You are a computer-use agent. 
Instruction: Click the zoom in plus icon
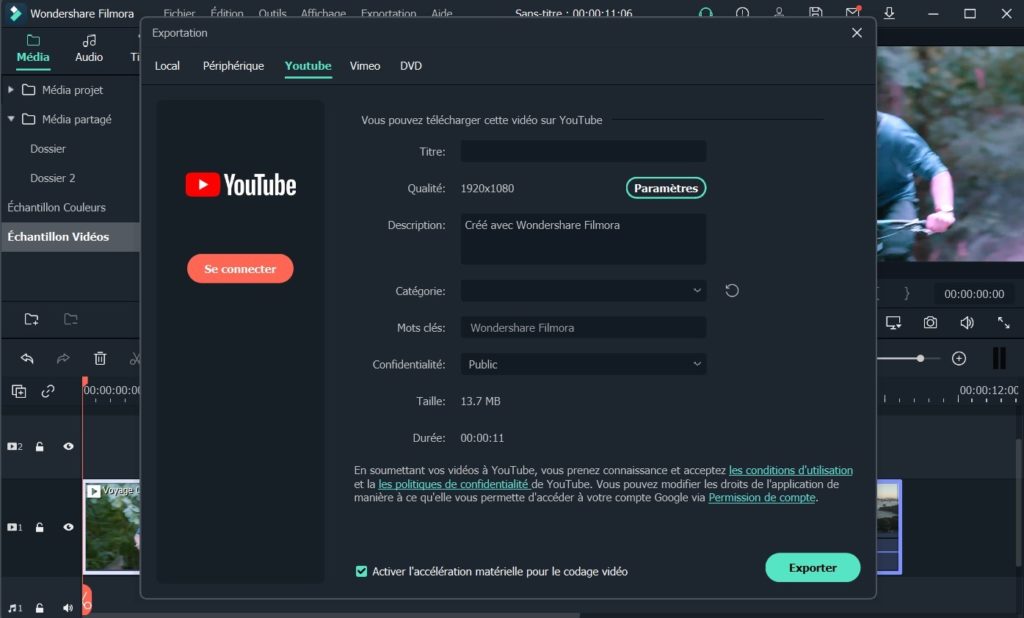[959, 358]
